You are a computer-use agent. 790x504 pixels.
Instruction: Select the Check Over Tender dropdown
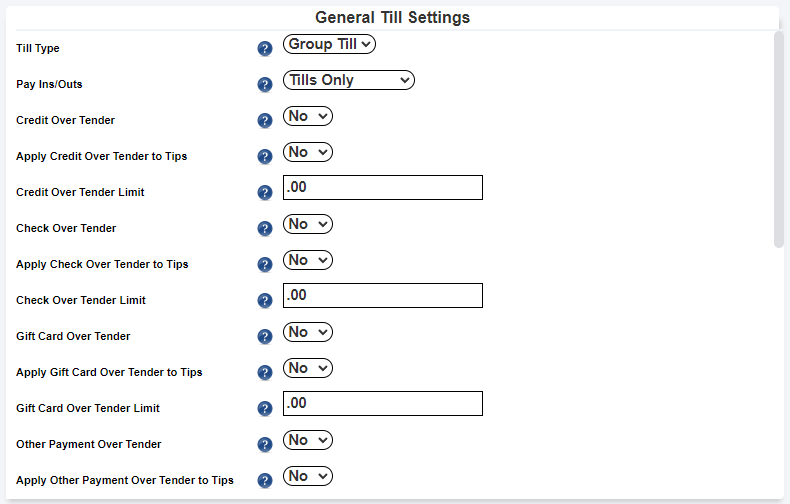coord(307,224)
